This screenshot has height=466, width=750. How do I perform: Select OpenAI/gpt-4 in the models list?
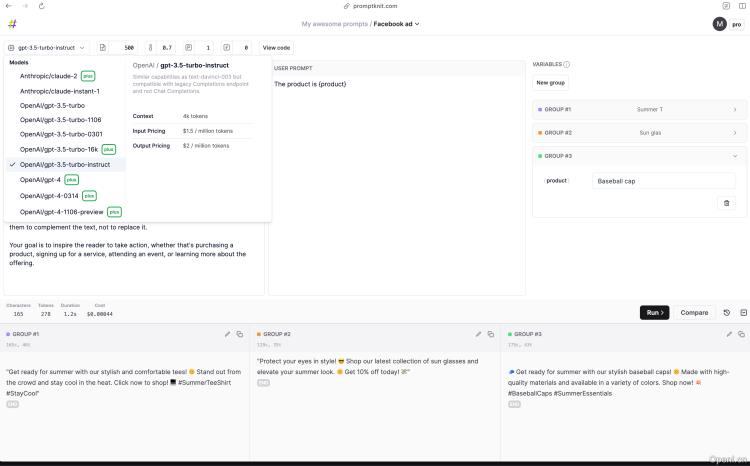pos(40,180)
